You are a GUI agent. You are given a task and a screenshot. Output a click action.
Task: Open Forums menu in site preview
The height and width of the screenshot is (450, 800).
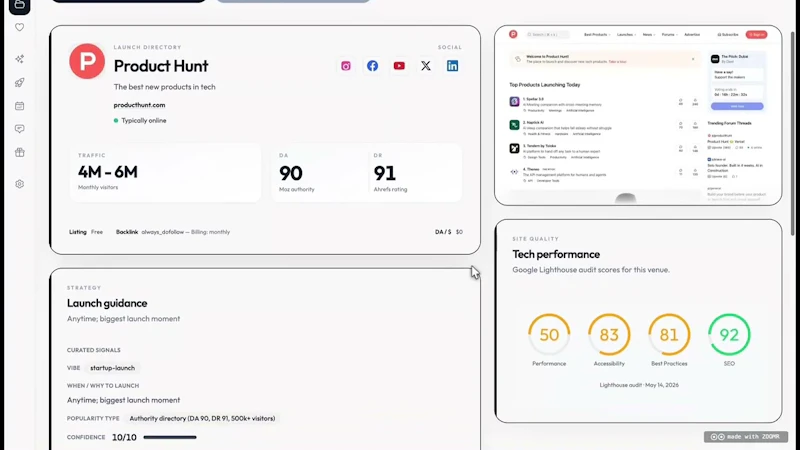pos(669,35)
